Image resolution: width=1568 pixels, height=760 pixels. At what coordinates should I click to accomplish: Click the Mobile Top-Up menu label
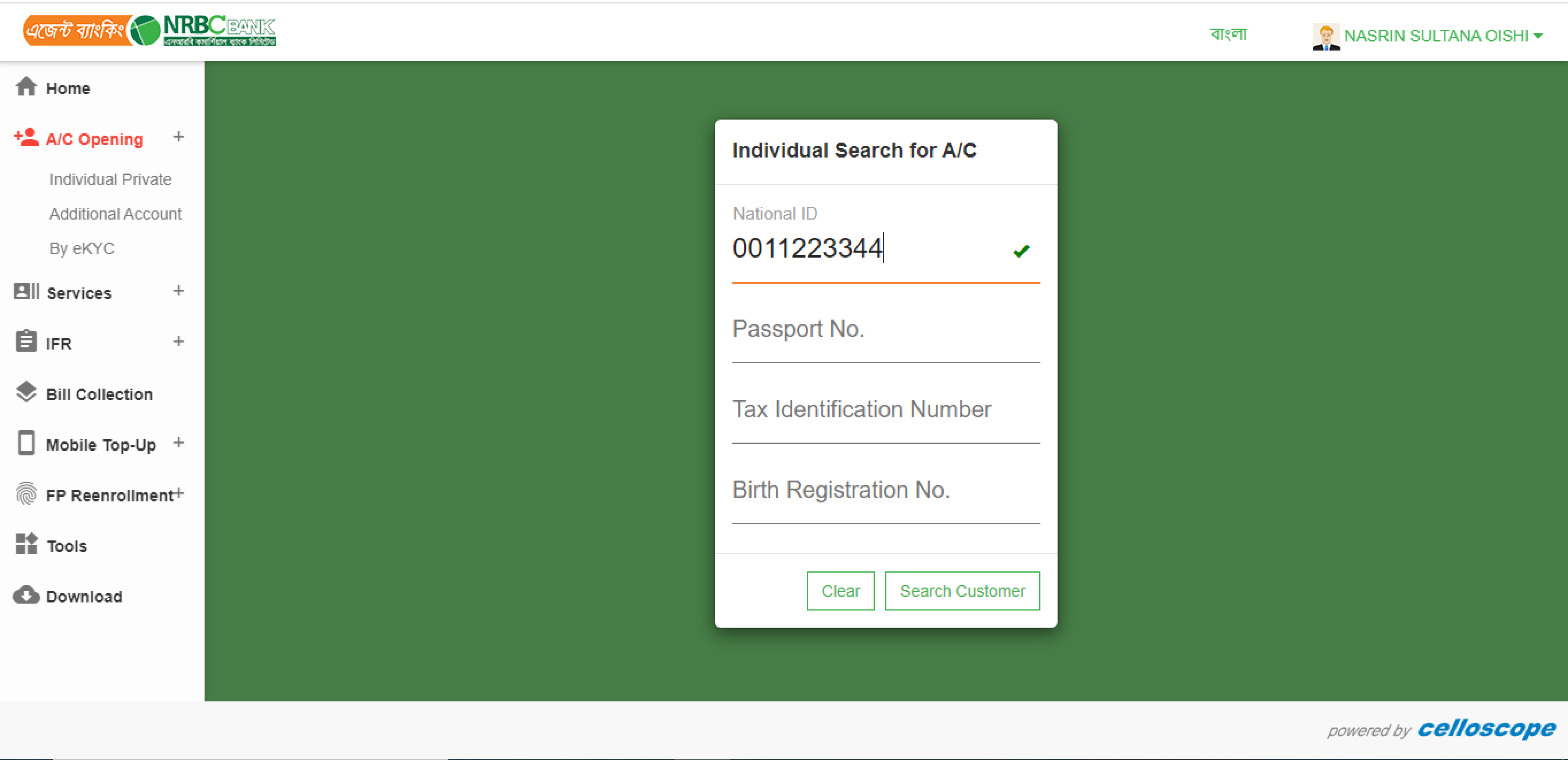point(101,445)
